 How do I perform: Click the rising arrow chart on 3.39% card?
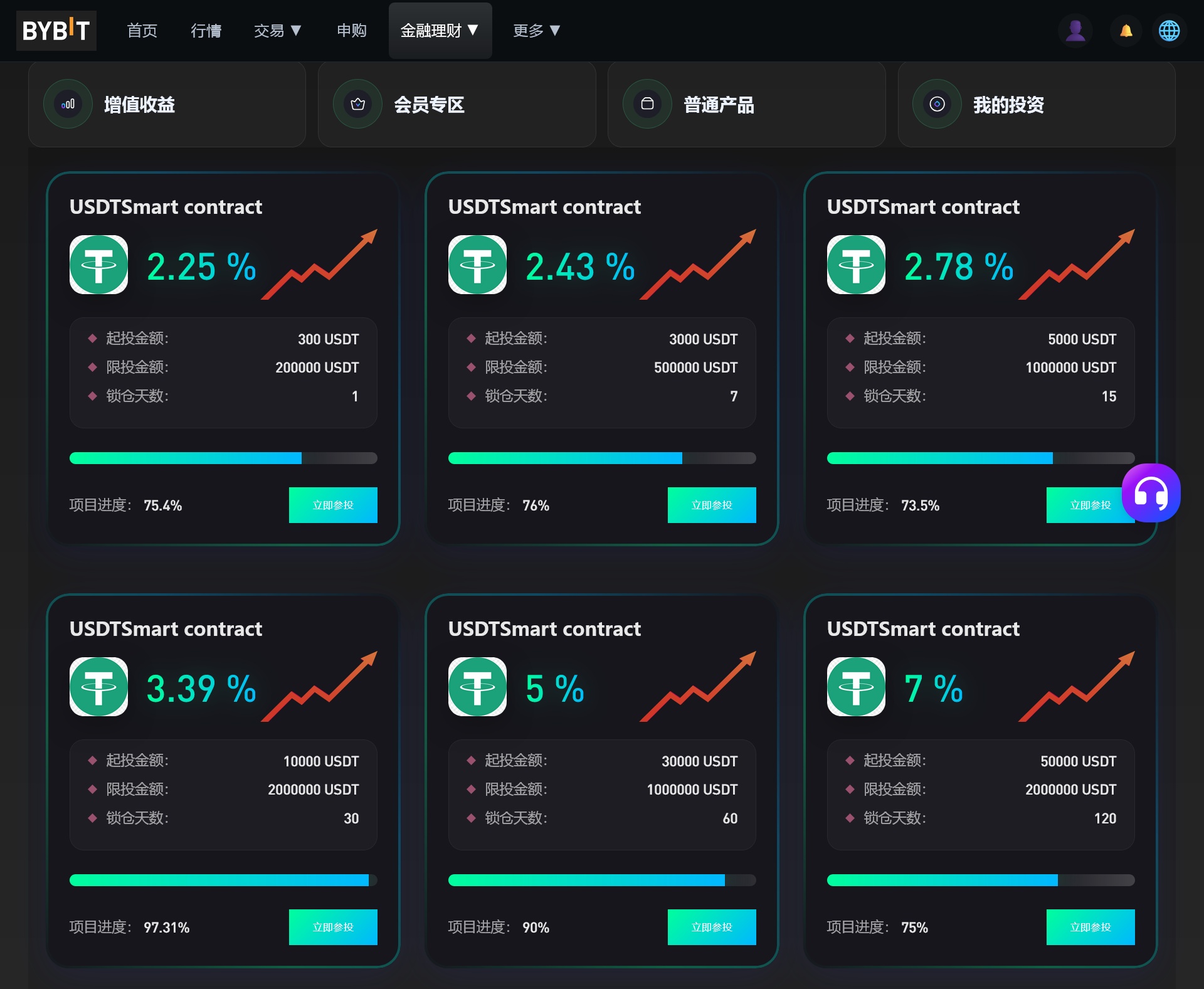tap(319, 686)
